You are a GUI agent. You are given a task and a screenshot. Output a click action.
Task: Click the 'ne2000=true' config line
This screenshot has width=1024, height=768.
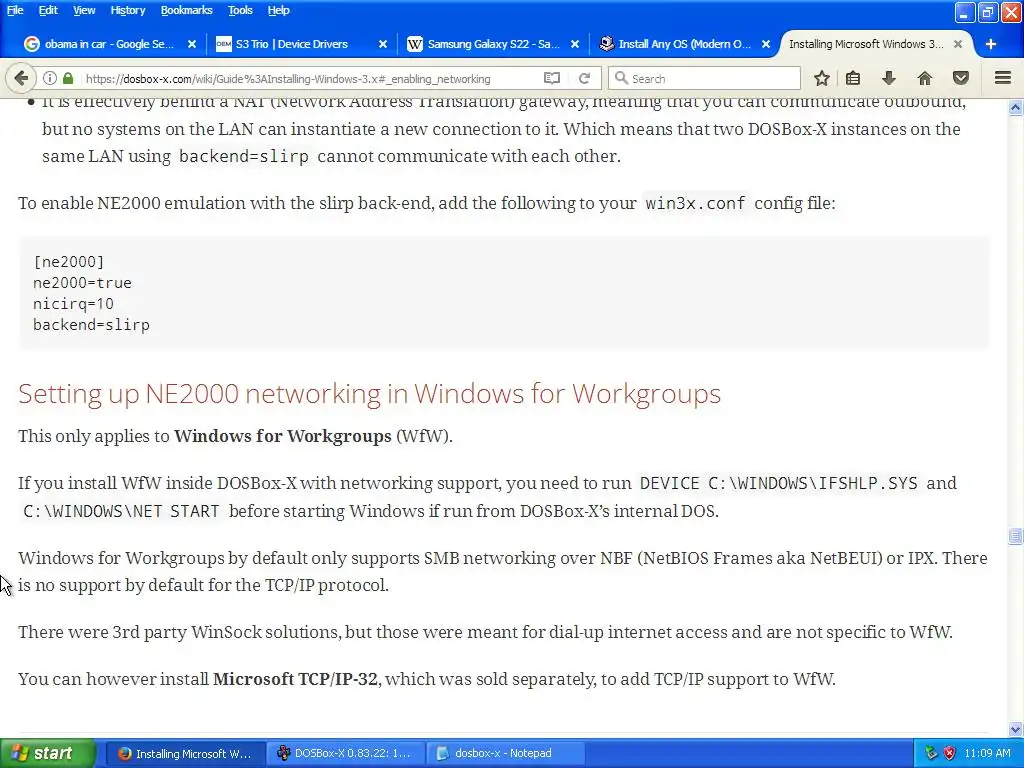pyautogui.click(x=82, y=283)
